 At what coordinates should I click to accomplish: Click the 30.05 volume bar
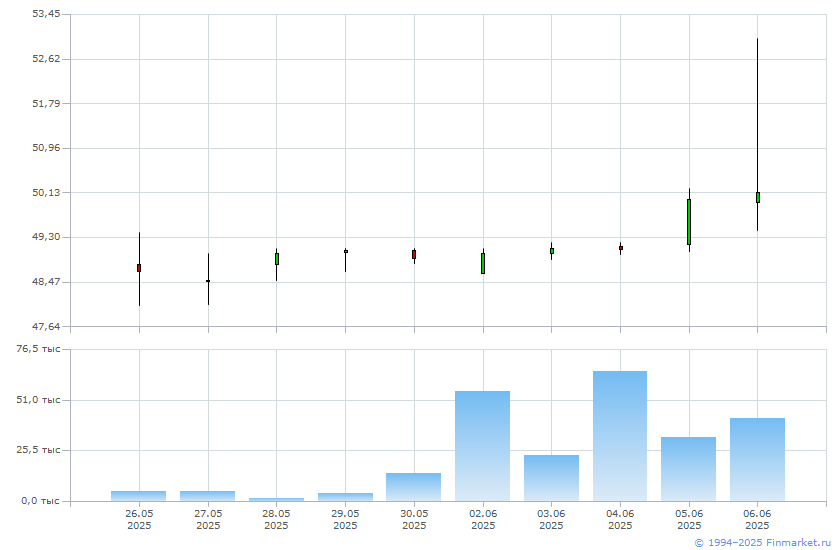pyautogui.click(x=414, y=487)
